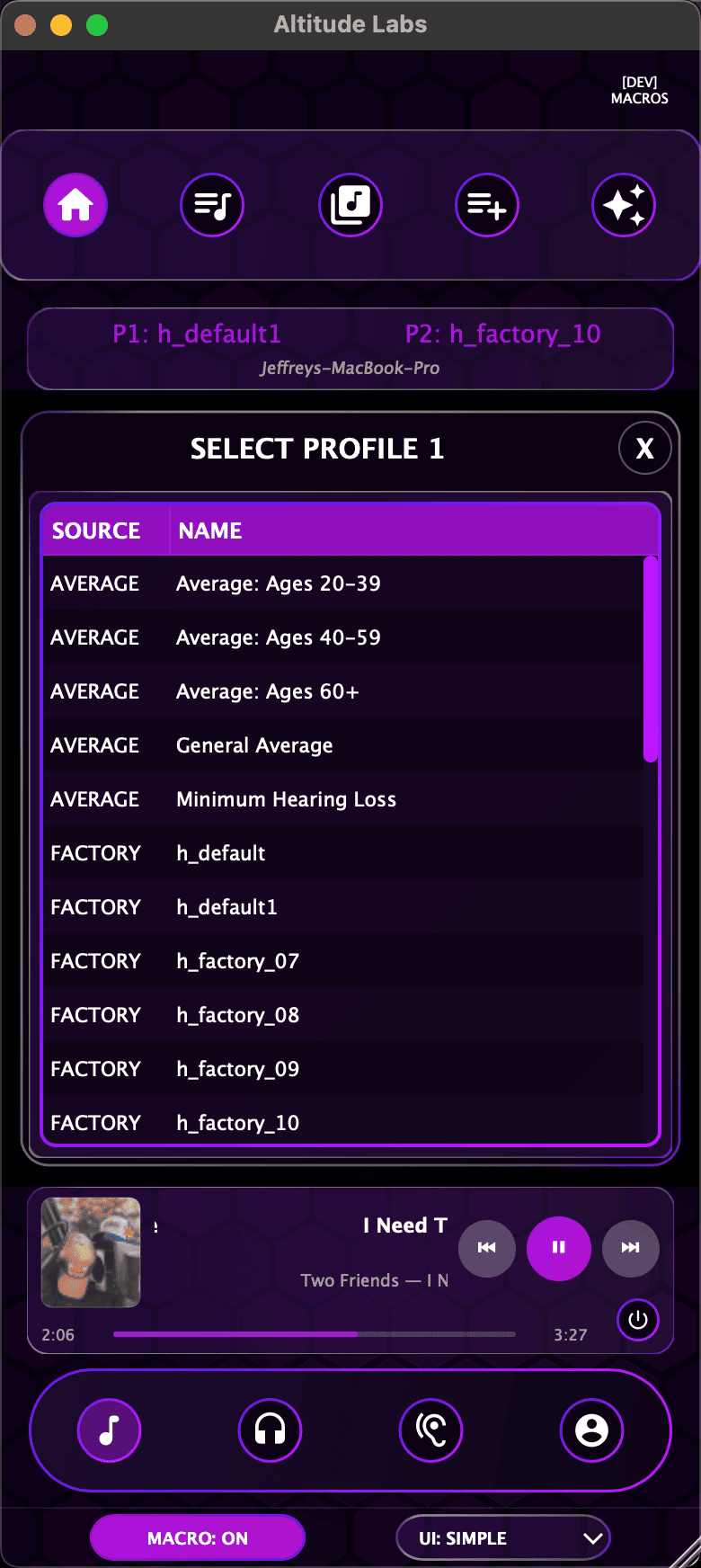Open the [DEV] MACROS panel
701x1568 pixels.
click(x=639, y=90)
